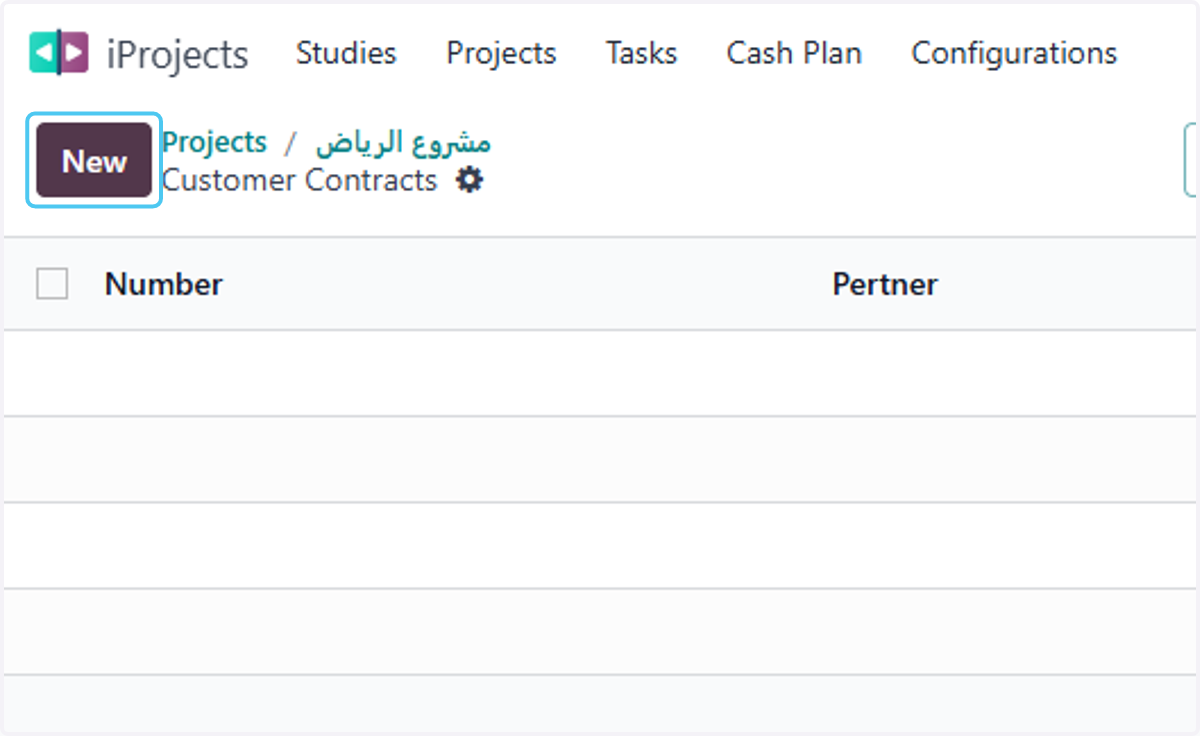This screenshot has height=736, width=1200.
Task: Focus the search box at right edge
Action: pos(1191,160)
